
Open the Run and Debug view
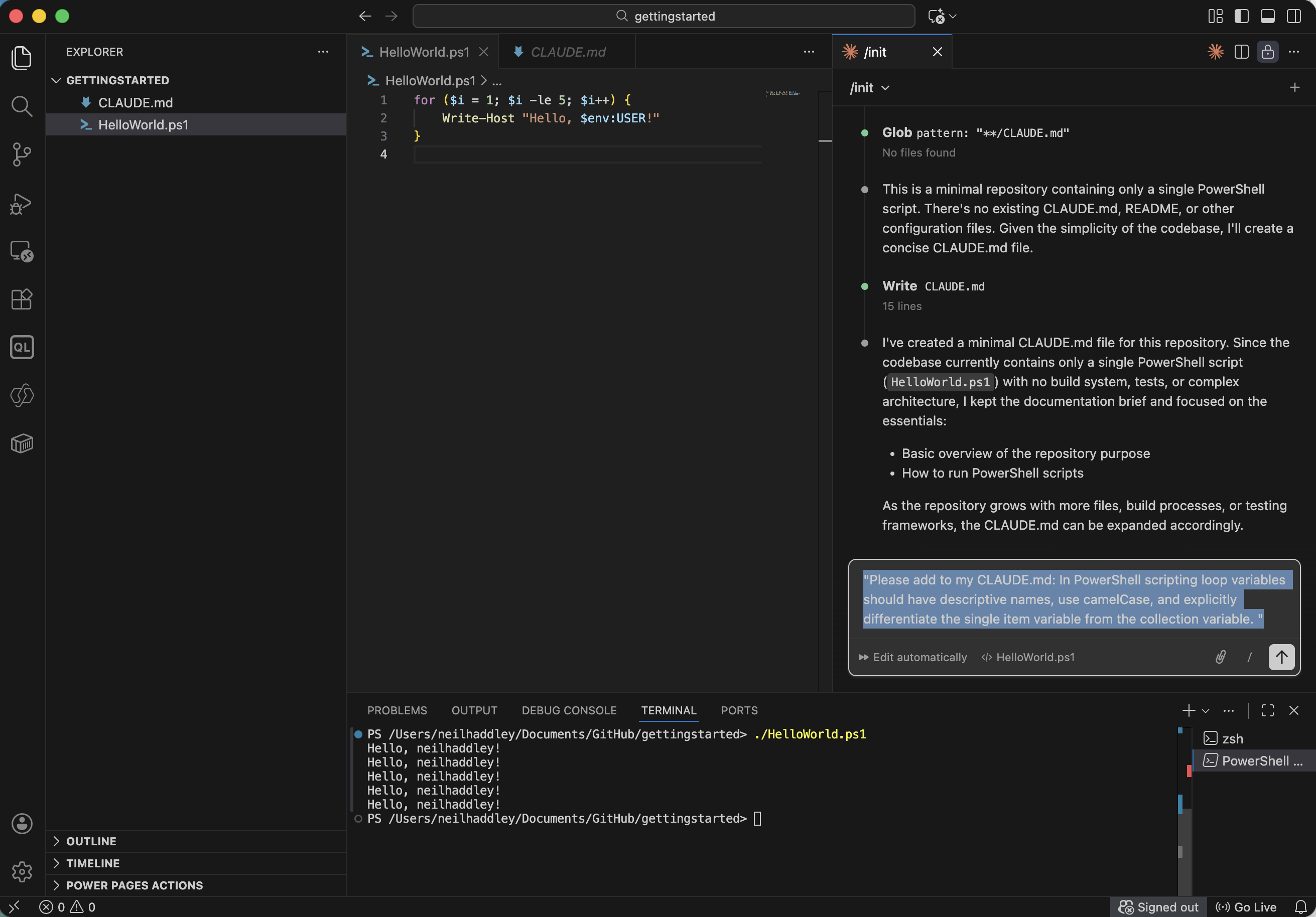[x=22, y=204]
